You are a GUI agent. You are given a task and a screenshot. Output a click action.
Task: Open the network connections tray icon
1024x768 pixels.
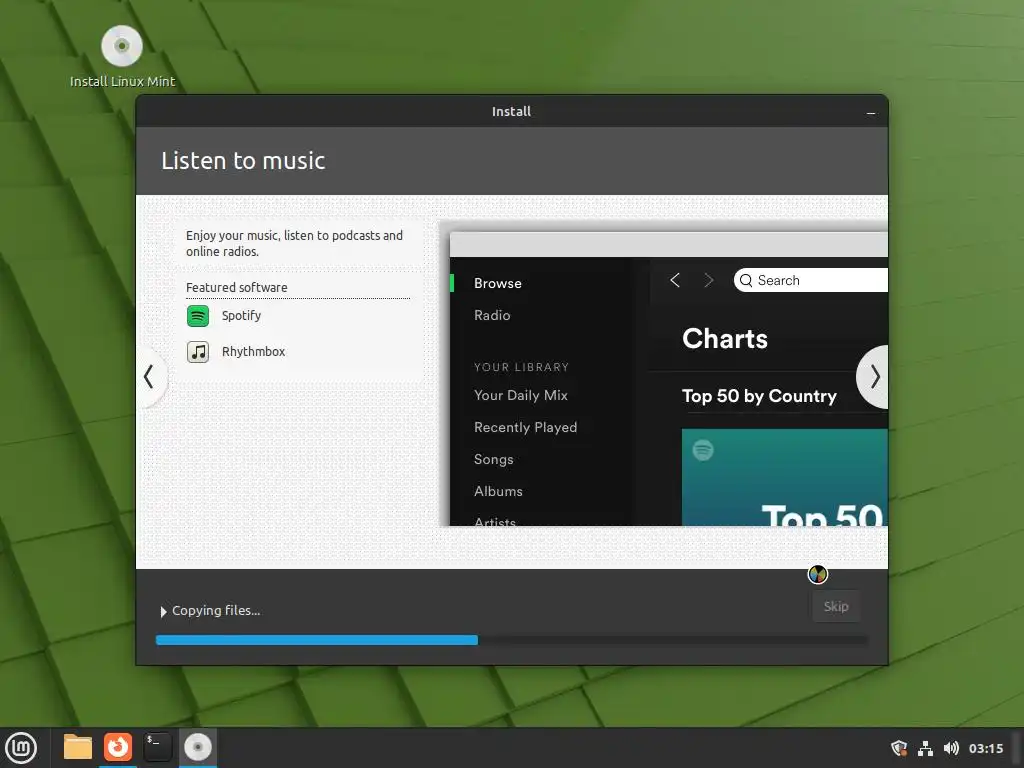pyautogui.click(x=925, y=748)
